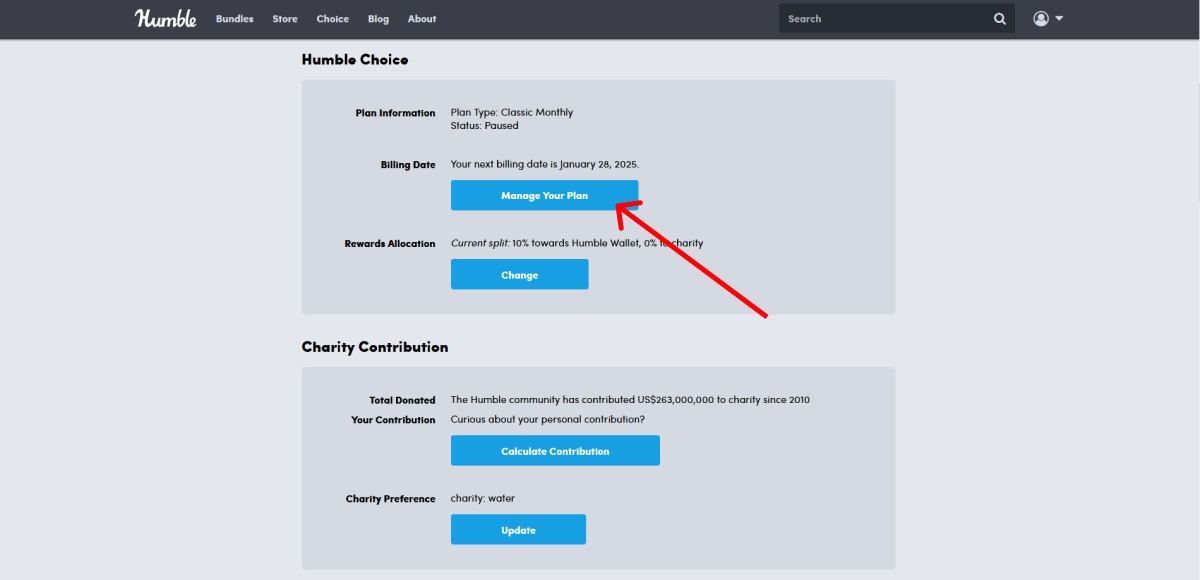Click the Calculate Contribution button
Viewport: 1200px width, 580px height.
coord(555,450)
